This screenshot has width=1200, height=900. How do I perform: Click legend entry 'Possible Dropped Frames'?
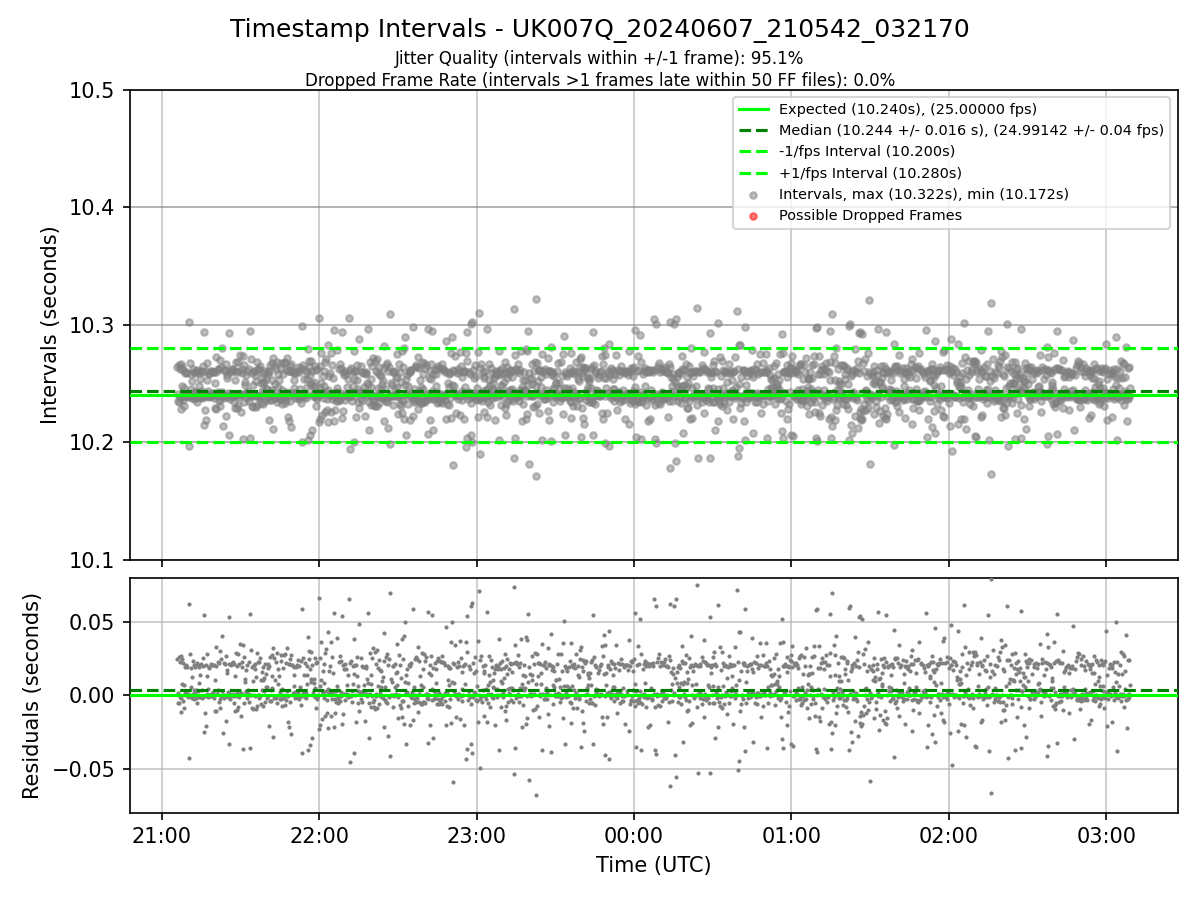870,215
